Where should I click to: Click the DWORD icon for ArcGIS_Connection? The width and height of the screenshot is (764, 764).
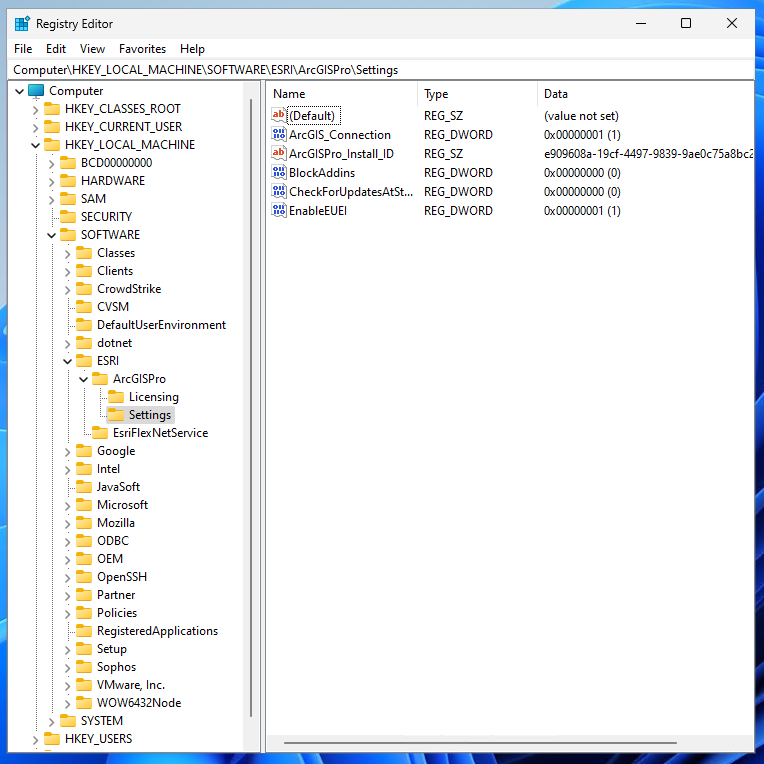tap(279, 134)
